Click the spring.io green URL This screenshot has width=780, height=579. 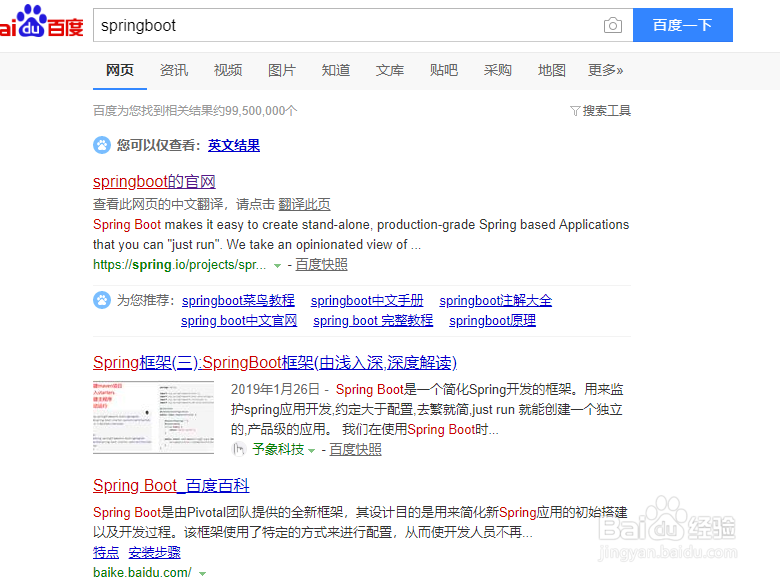click(x=180, y=265)
